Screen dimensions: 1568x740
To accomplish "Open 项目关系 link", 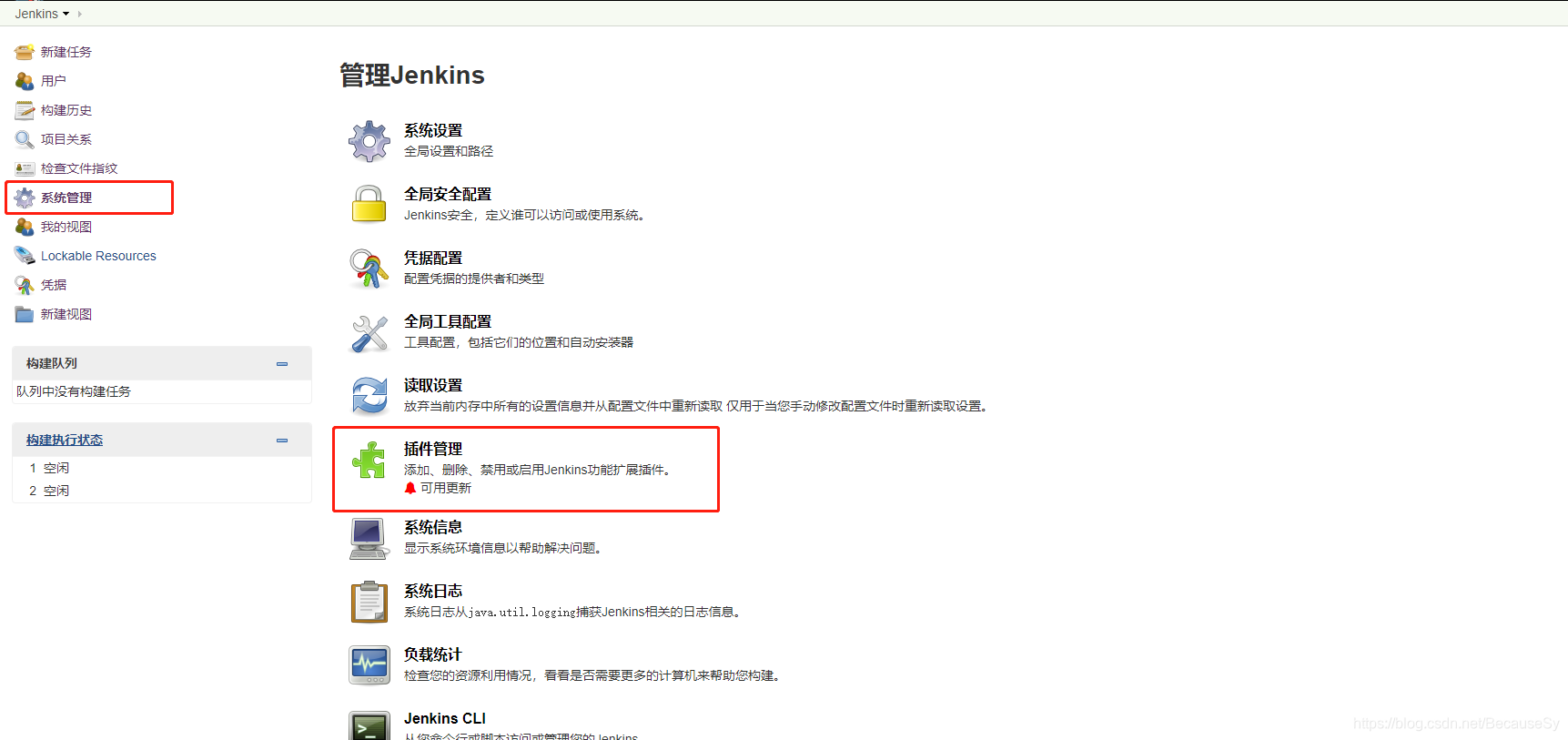I will click(66, 139).
